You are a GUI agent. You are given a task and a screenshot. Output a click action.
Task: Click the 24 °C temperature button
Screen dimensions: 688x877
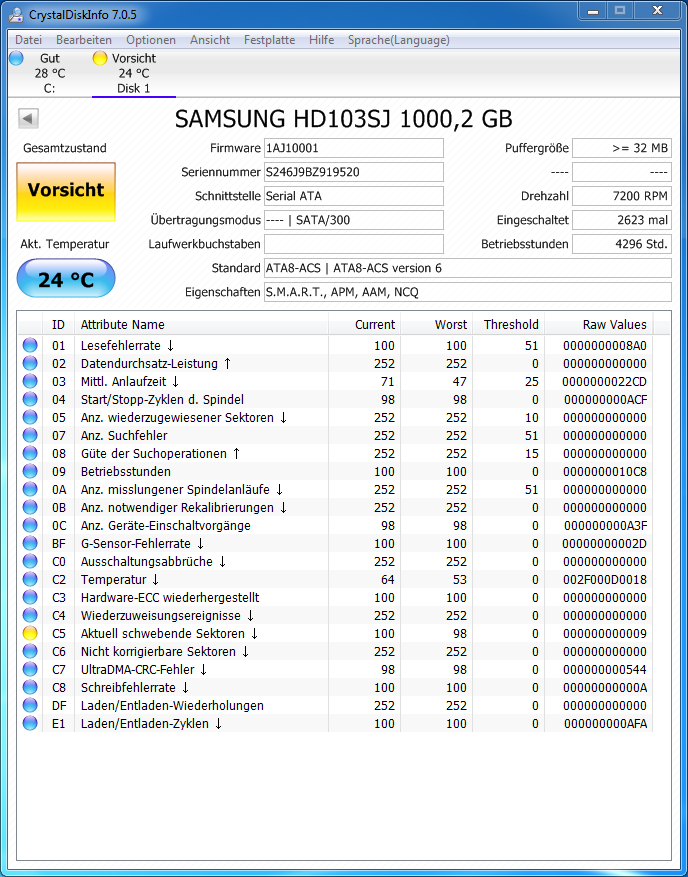pyautogui.click(x=66, y=279)
